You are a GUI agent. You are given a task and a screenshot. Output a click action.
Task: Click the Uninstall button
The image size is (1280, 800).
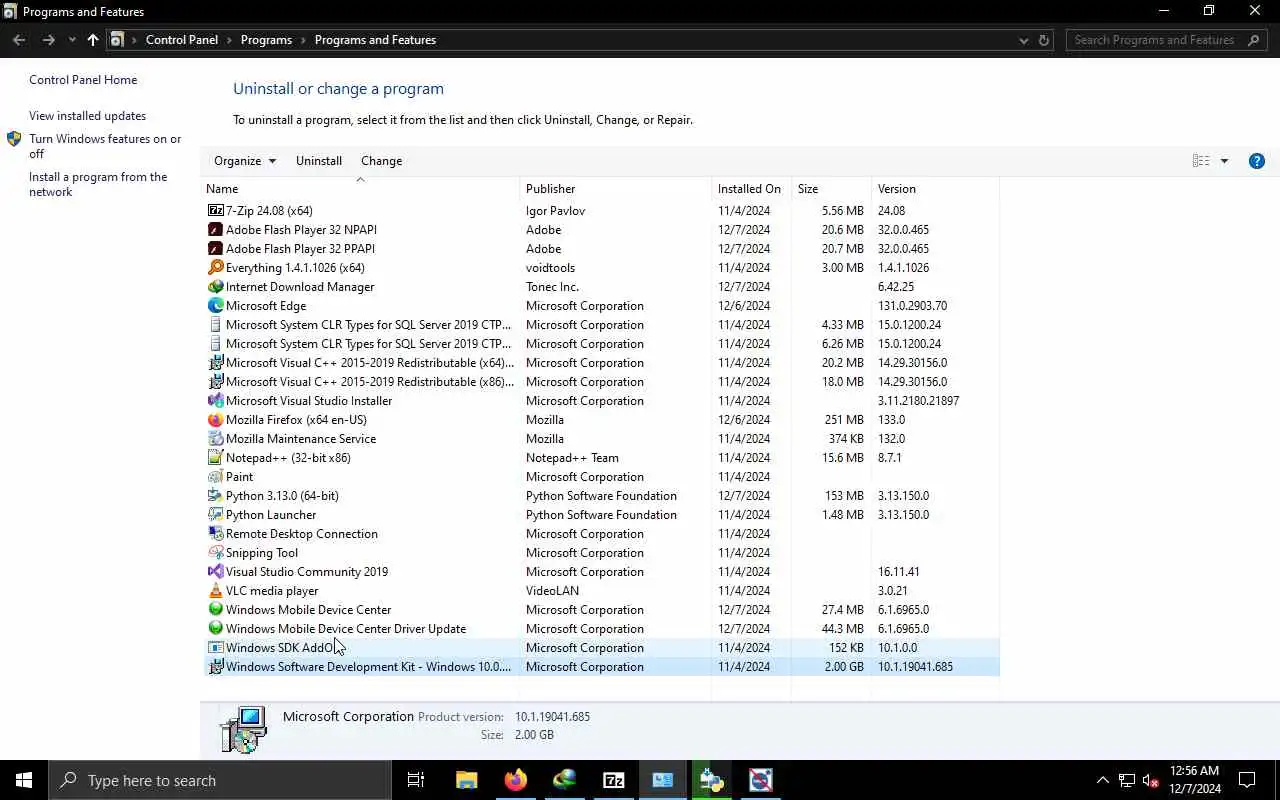[319, 161]
